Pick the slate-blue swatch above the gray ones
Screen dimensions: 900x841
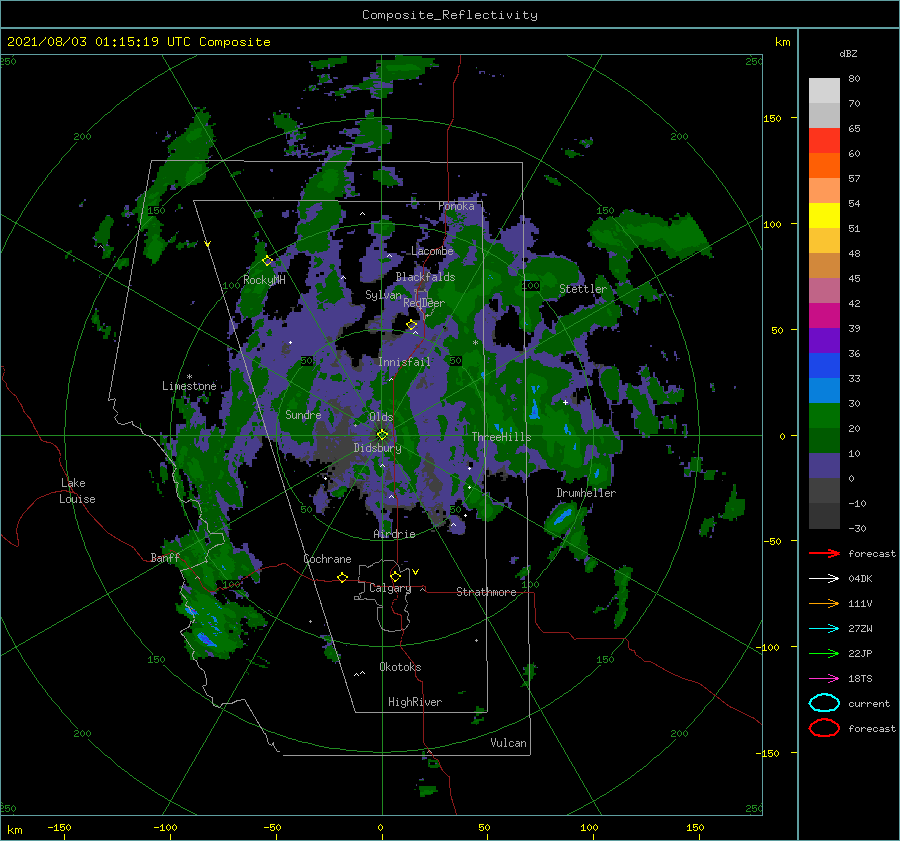824,466
